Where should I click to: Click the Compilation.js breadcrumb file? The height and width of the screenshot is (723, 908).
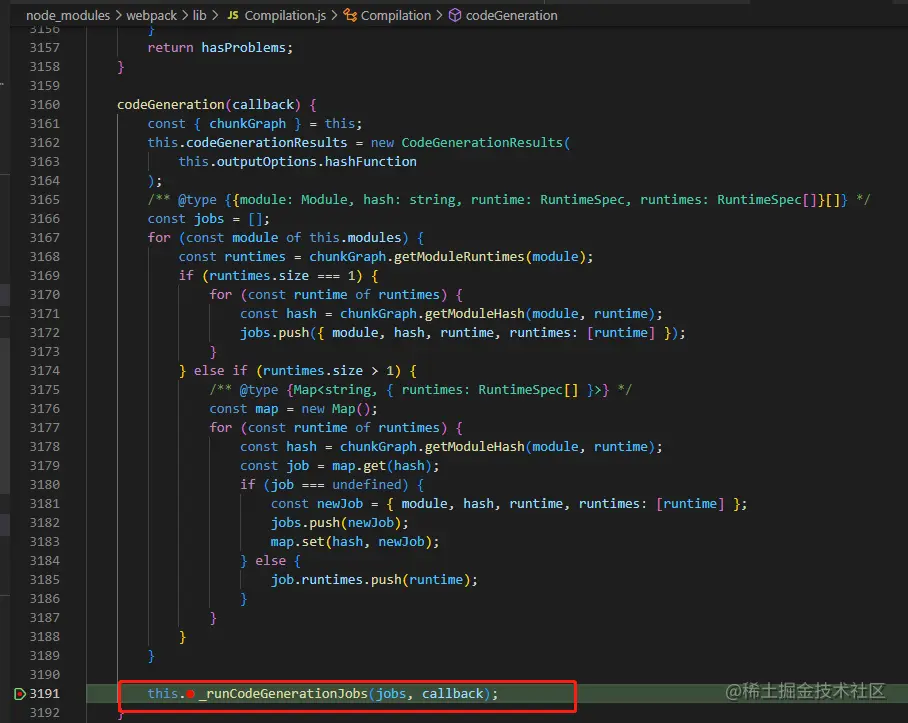coord(285,16)
